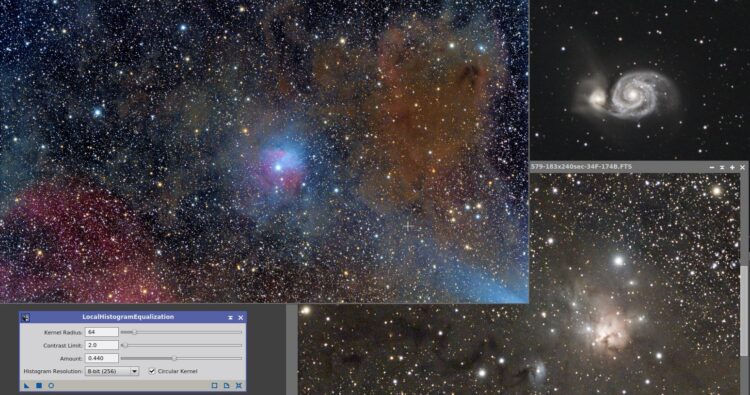Iconize the FTS image window
Viewport: 750px width, 395px height.
coord(712,167)
